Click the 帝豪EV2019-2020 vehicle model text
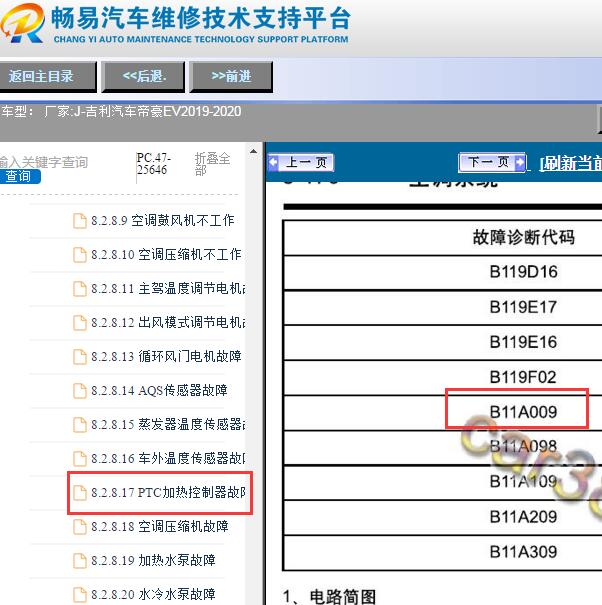602x605 pixels. [189, 112]
